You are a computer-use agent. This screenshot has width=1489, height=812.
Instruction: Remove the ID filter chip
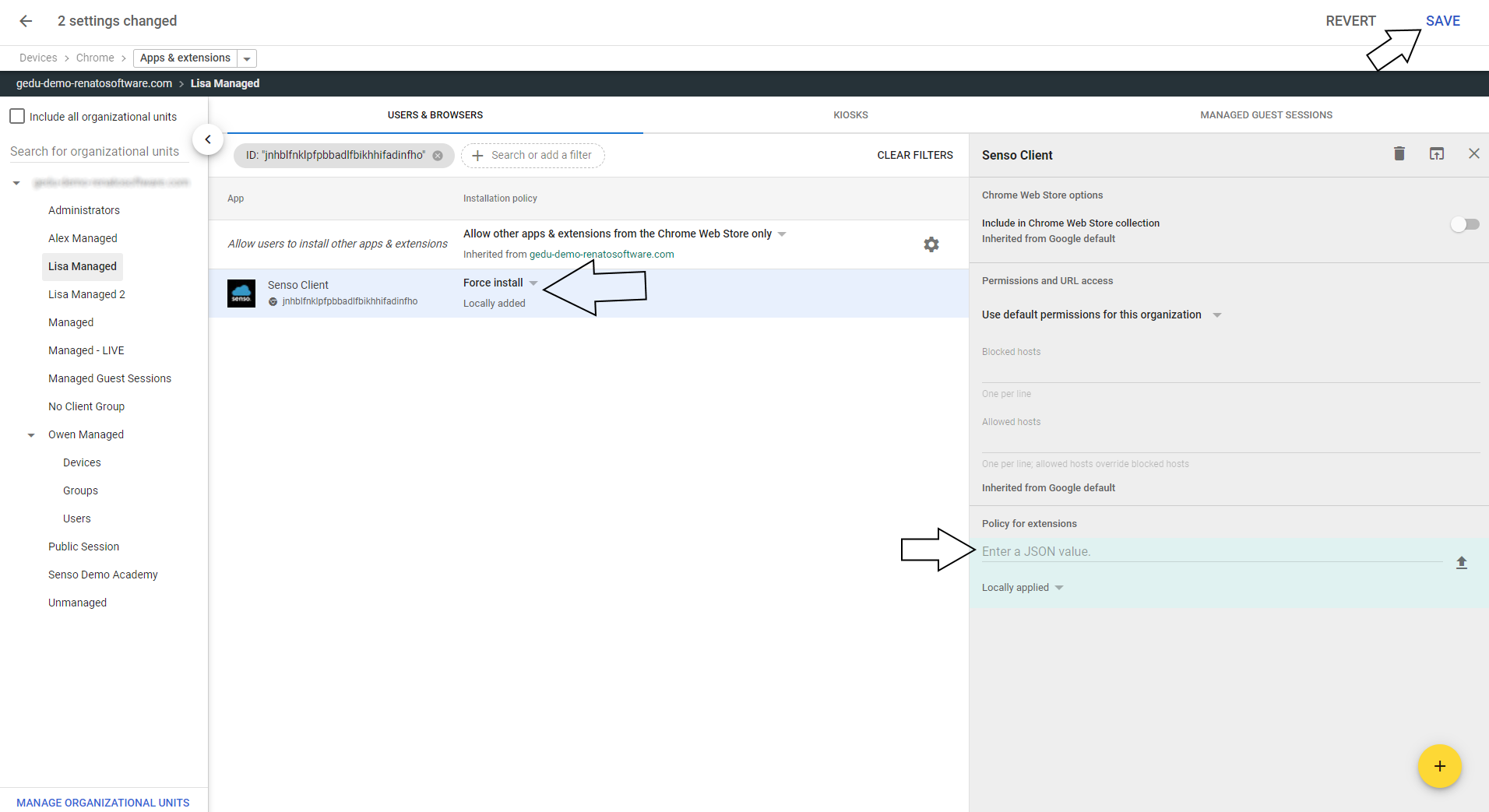click(x=438, y=156)
